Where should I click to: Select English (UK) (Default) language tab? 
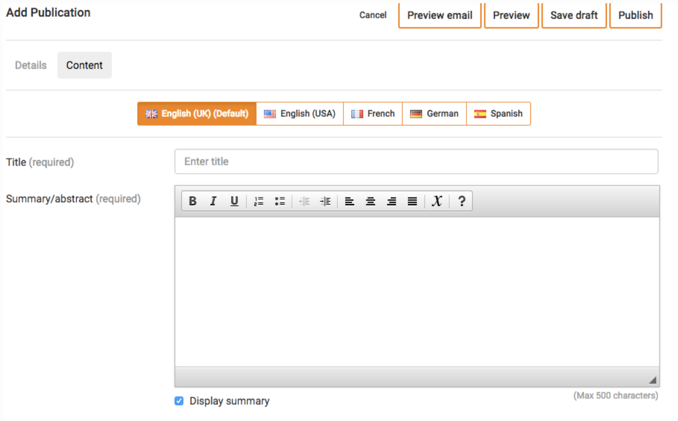point(197,114)
